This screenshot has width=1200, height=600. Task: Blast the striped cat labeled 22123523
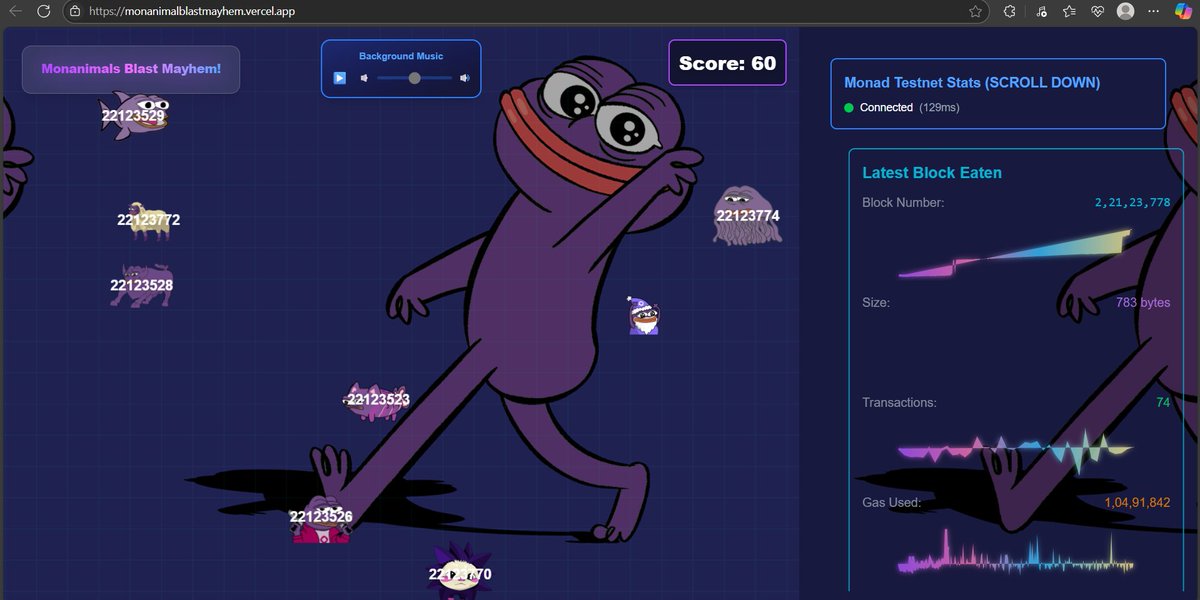(377, 400)
